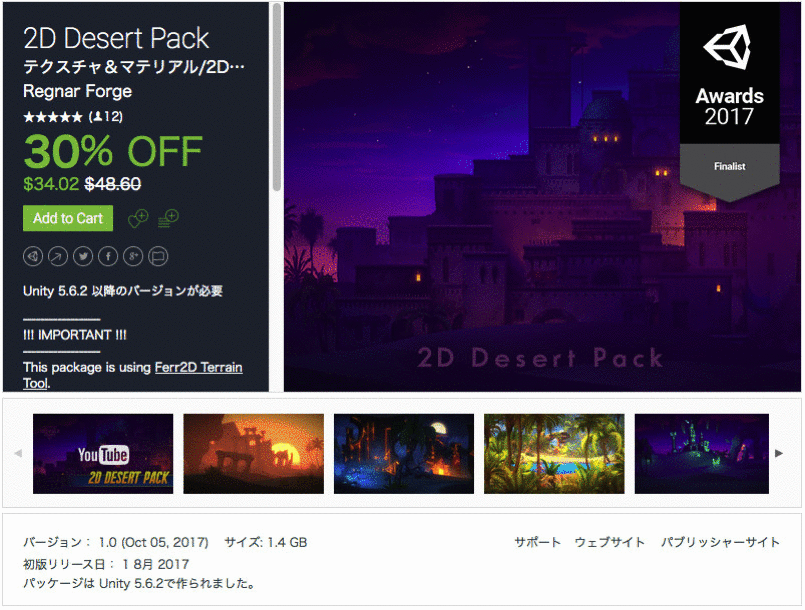Show next thumbnails with right arrow
Image resolution: width=805 pixels, height=610 pixels.
point(779,453)
